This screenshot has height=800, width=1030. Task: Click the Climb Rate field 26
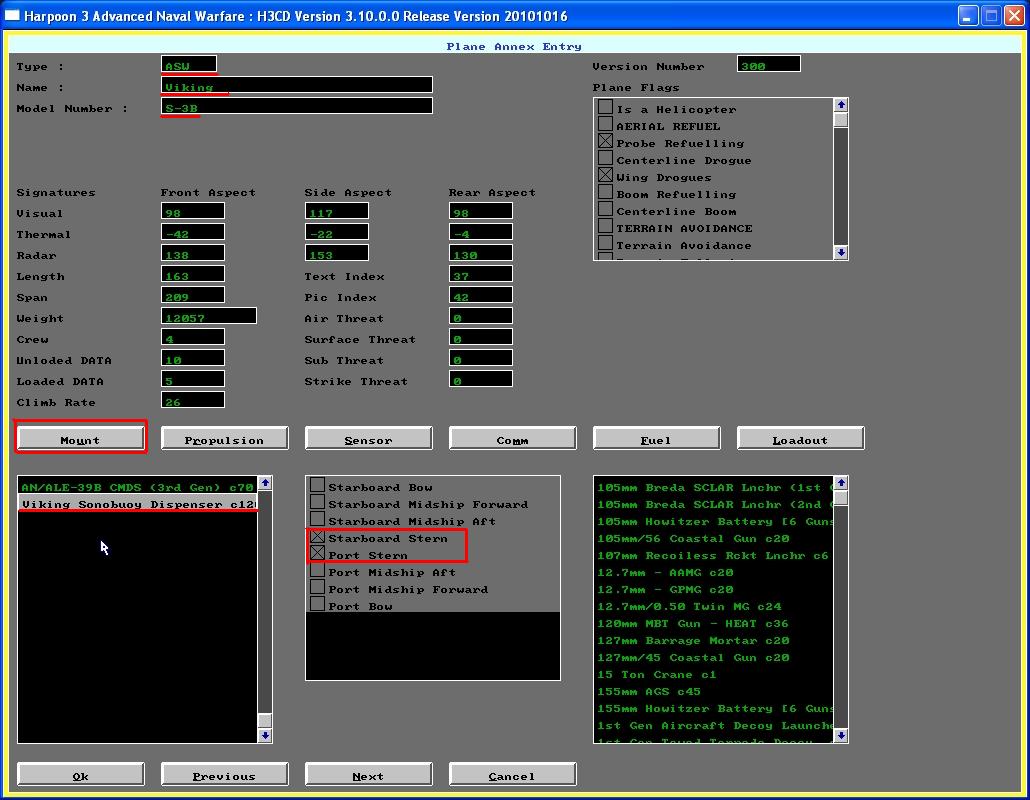point(193,401)
